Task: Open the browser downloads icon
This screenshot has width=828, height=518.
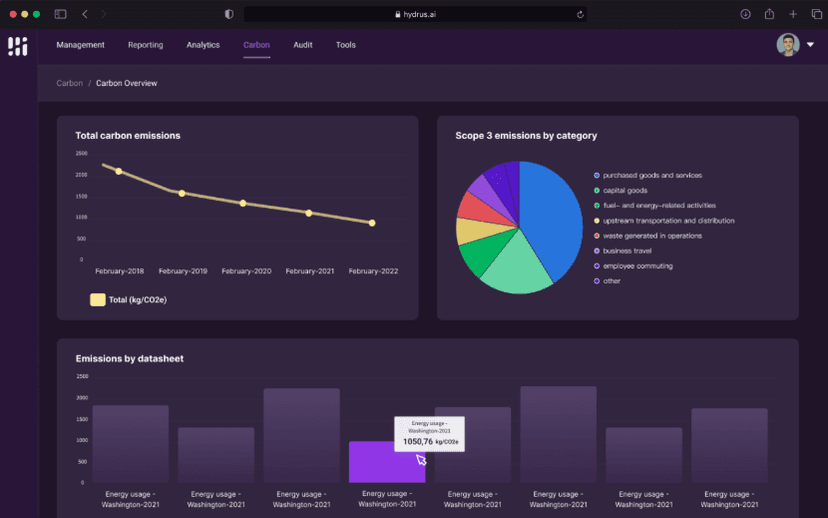Action: click(745, 14)
